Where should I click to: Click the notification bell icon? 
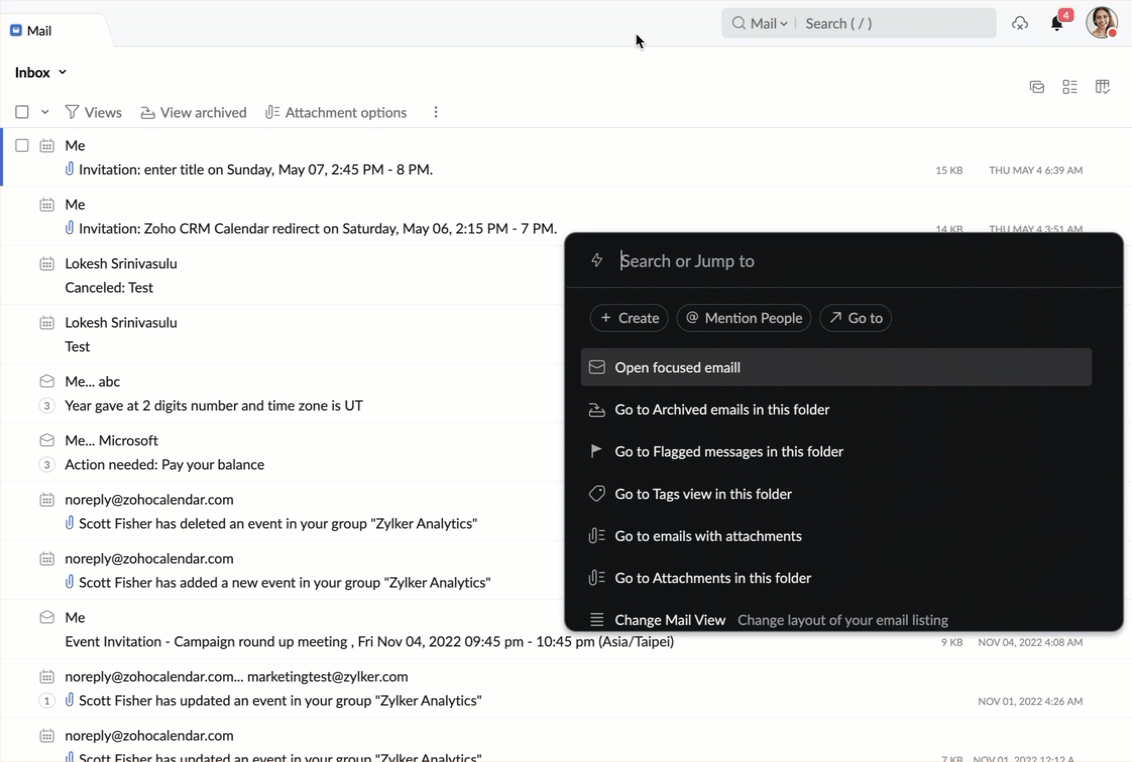[x=1057, y=23]
